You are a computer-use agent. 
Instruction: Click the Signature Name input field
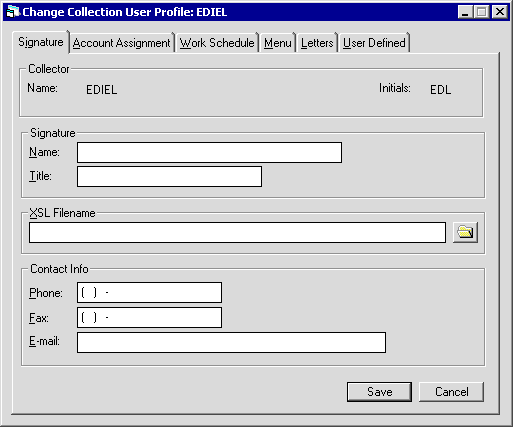pyautogui.click(x=209, y=153)
